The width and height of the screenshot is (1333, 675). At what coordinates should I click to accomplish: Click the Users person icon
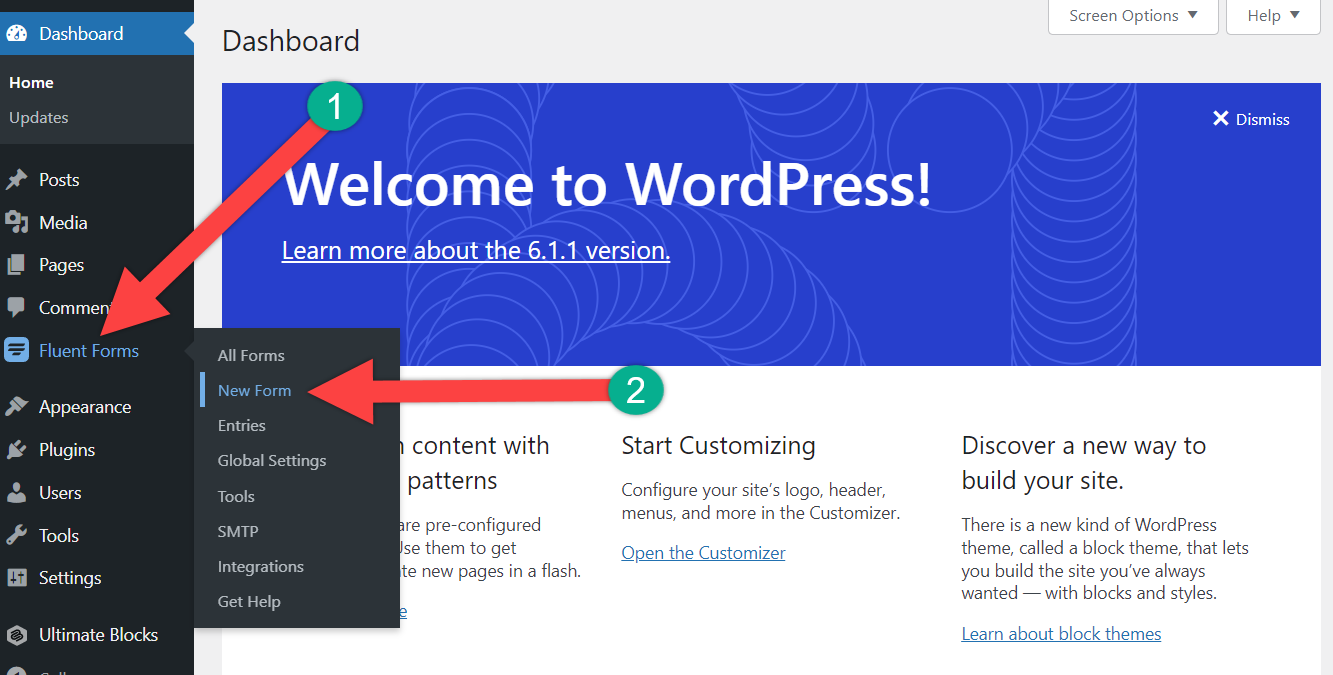pyautogui.click(x=16, y=493)
